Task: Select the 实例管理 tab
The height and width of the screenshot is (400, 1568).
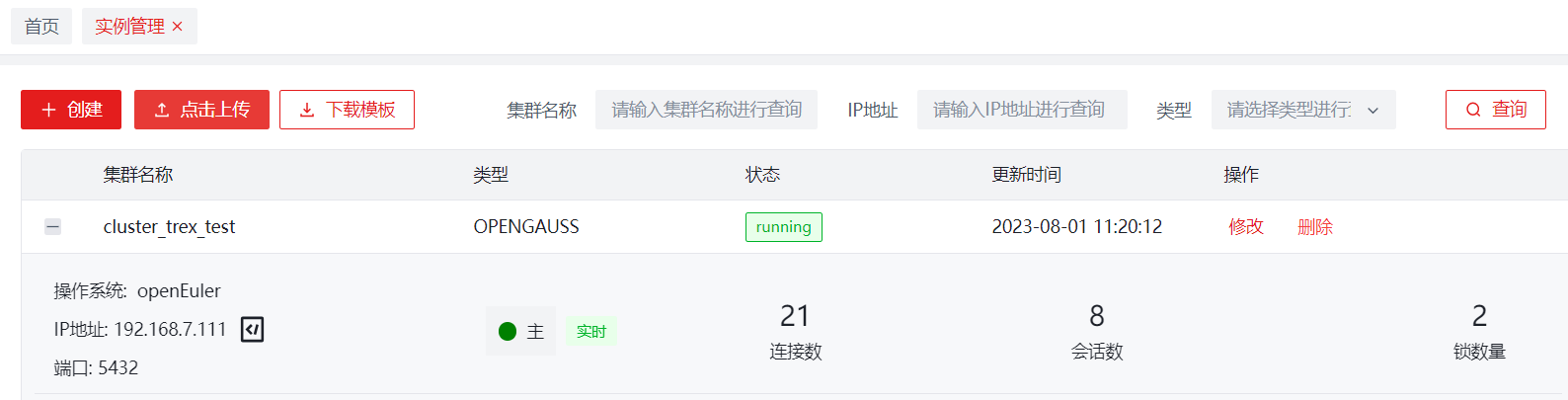Action: coord(129,27)
